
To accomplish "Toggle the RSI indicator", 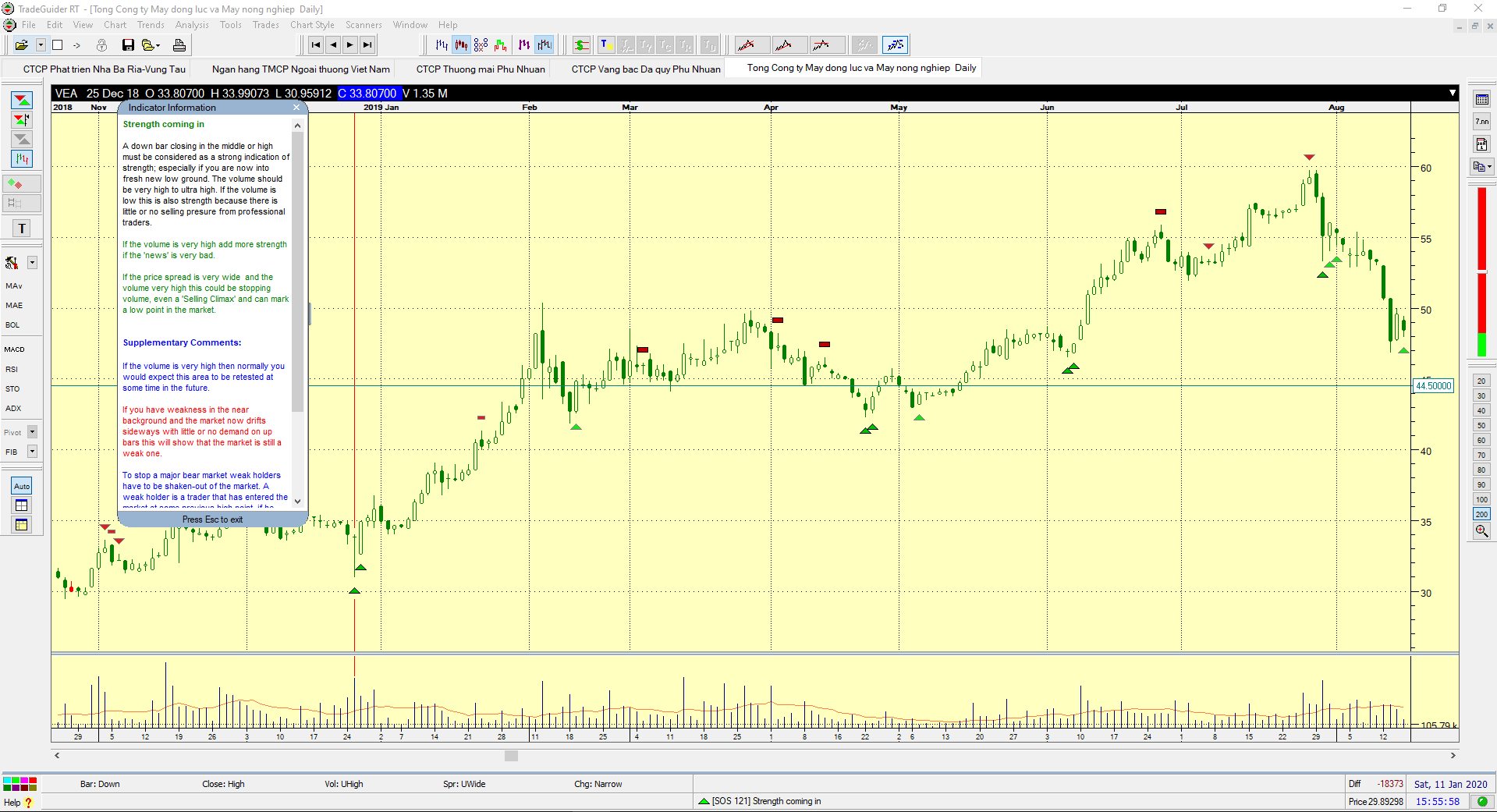I will click(x=12, y=369).
